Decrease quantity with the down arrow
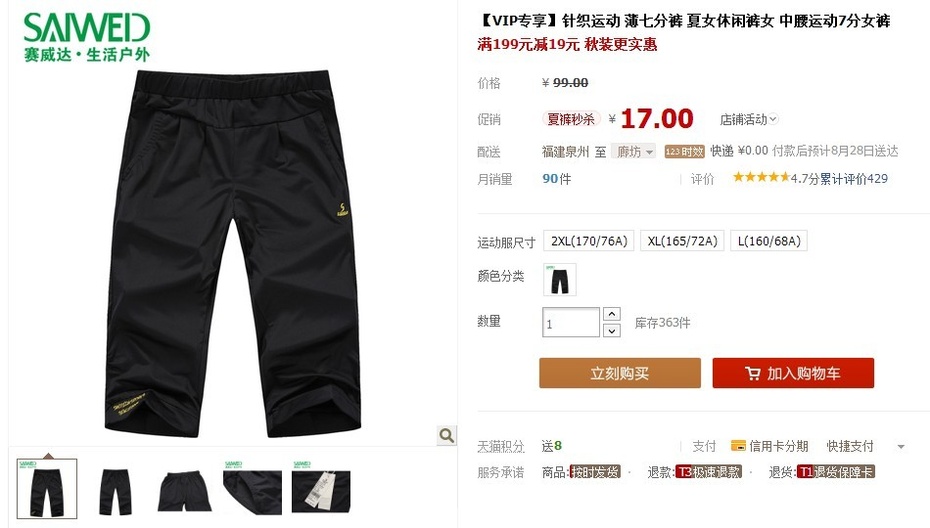 (x=611, y=330)
